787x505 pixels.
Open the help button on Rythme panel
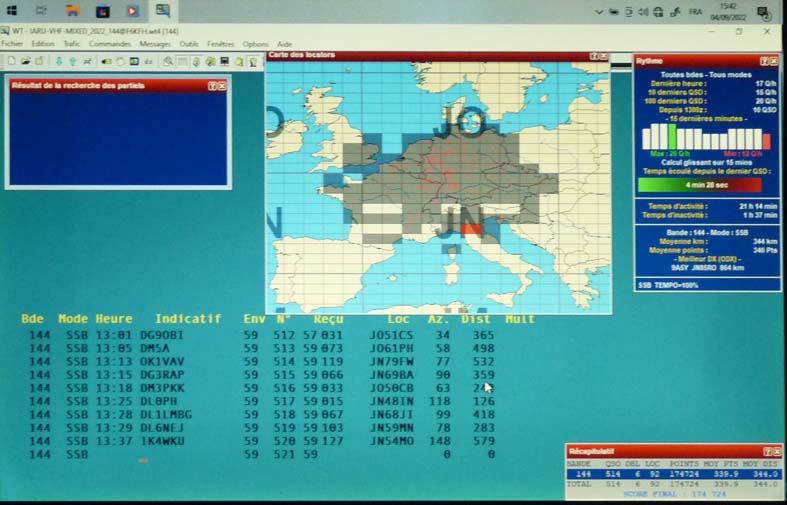pos(765,61)
